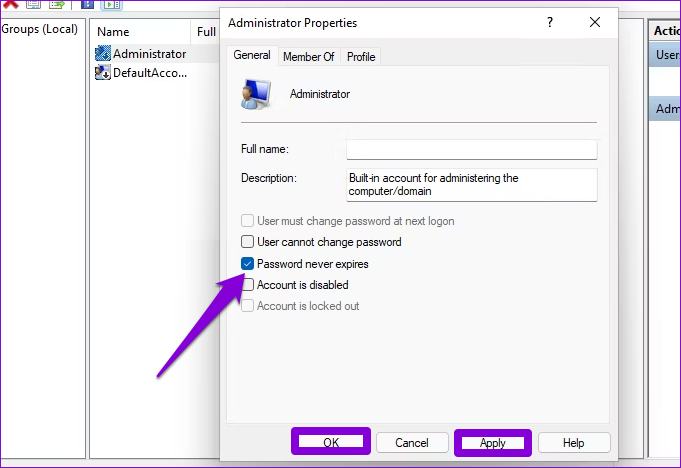Click the Export List toolbar icon
This screenshot has width=681, height=468.
point(56,4)
